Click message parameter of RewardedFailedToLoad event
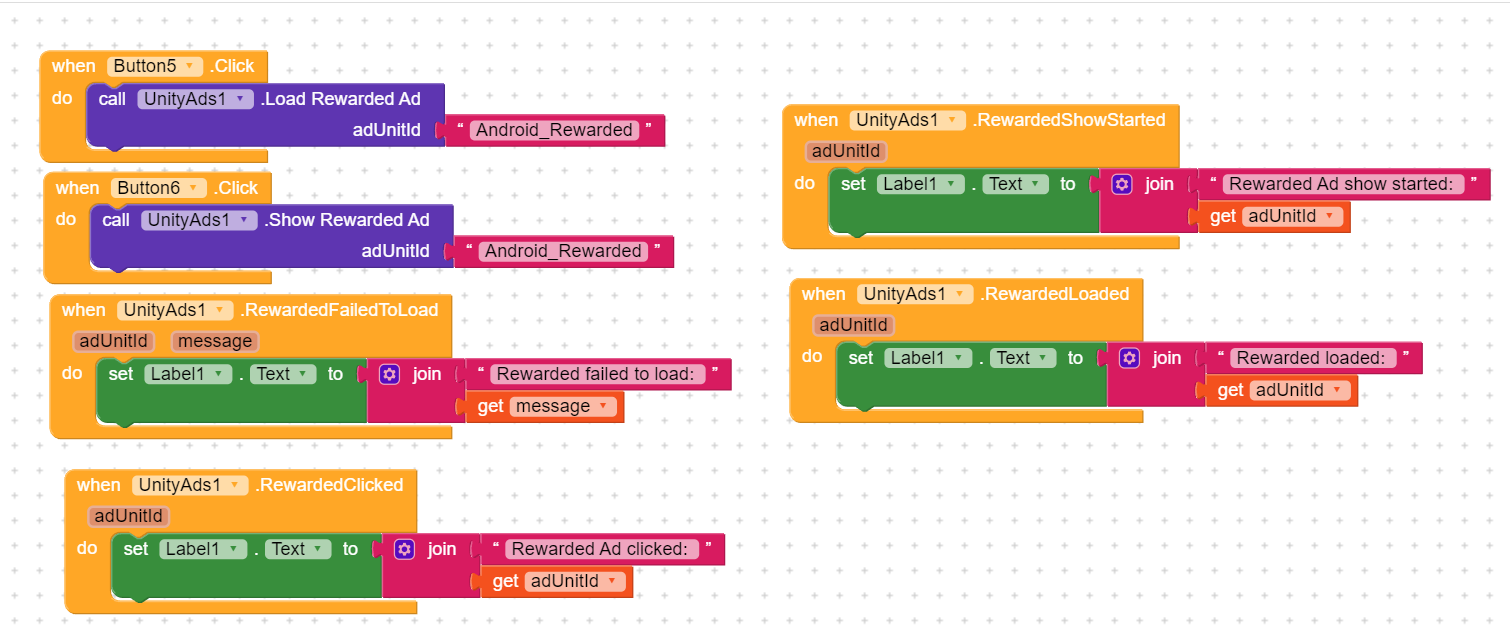Screen dimensions: 1510x633 click(215, 342)
